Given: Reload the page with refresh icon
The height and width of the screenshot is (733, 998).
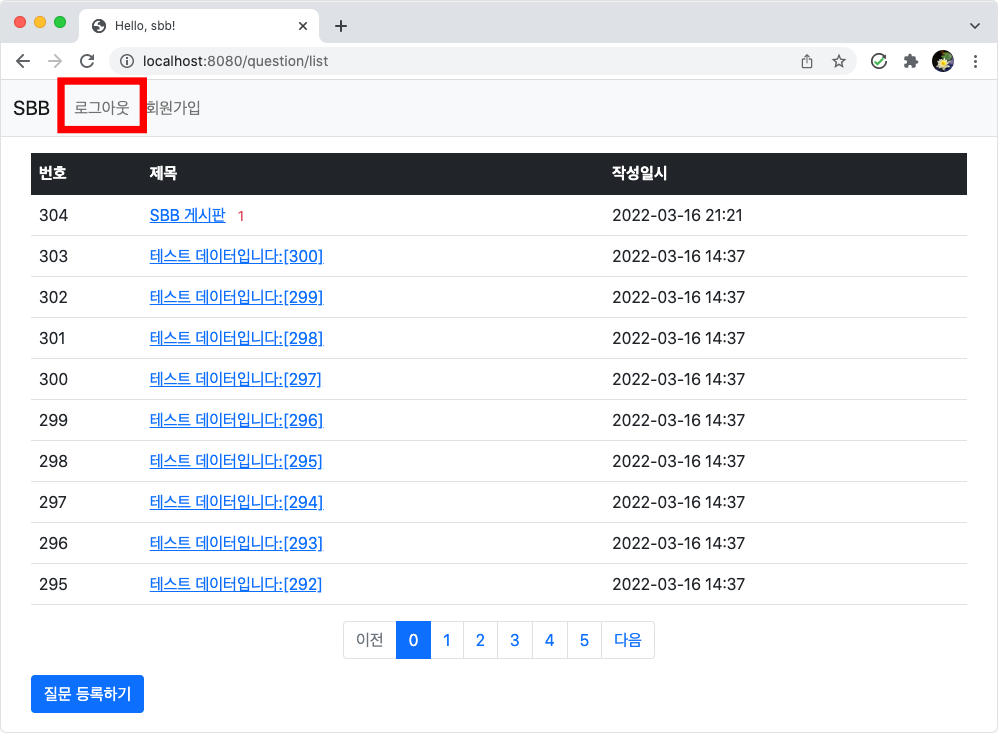Looking at the screenshot, I should [87, 61].
